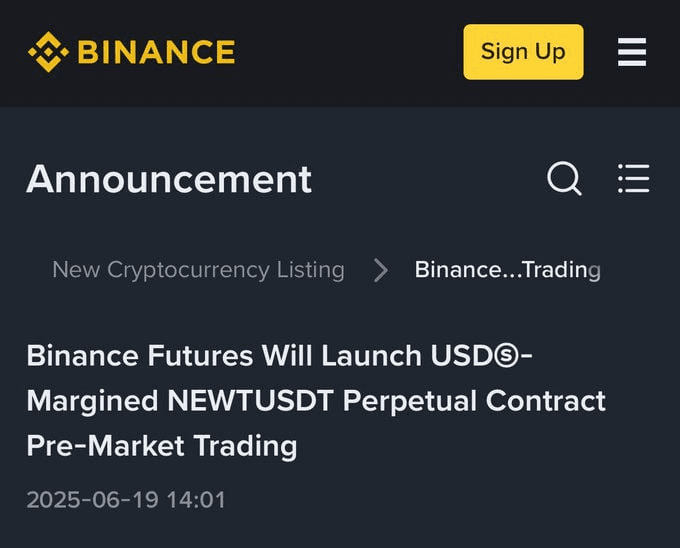Image resolution: width=680 pixels, height=548 pixels.
Task: Click the breadcrumb chevron arrow
Action: click(x=380, y=270)
